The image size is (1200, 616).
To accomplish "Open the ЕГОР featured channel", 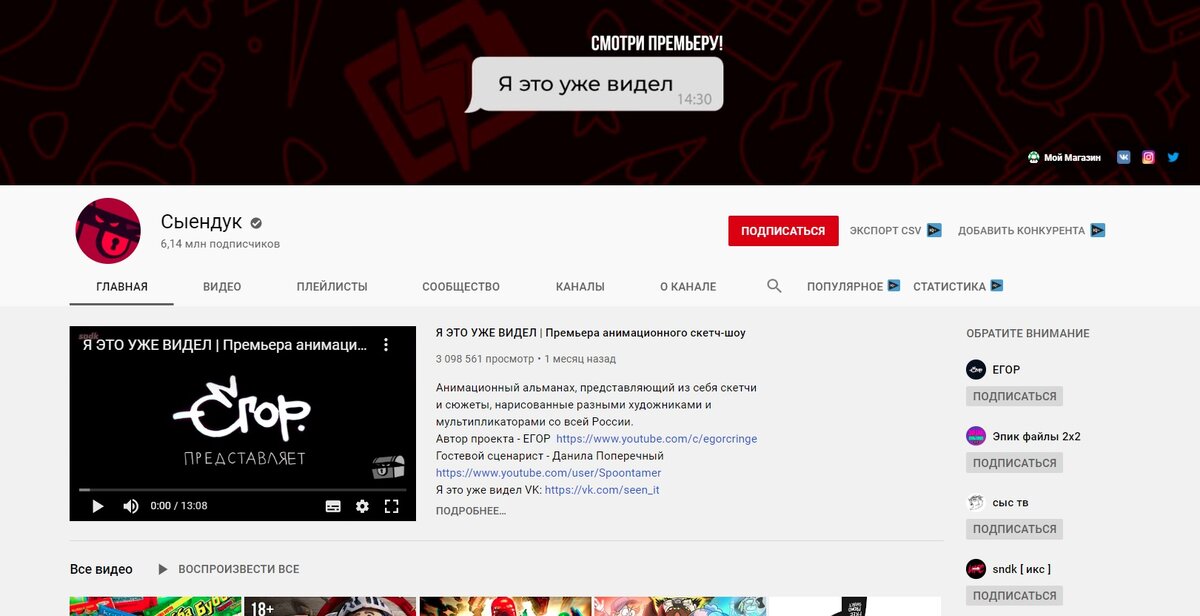I will tap(1006, 370).
